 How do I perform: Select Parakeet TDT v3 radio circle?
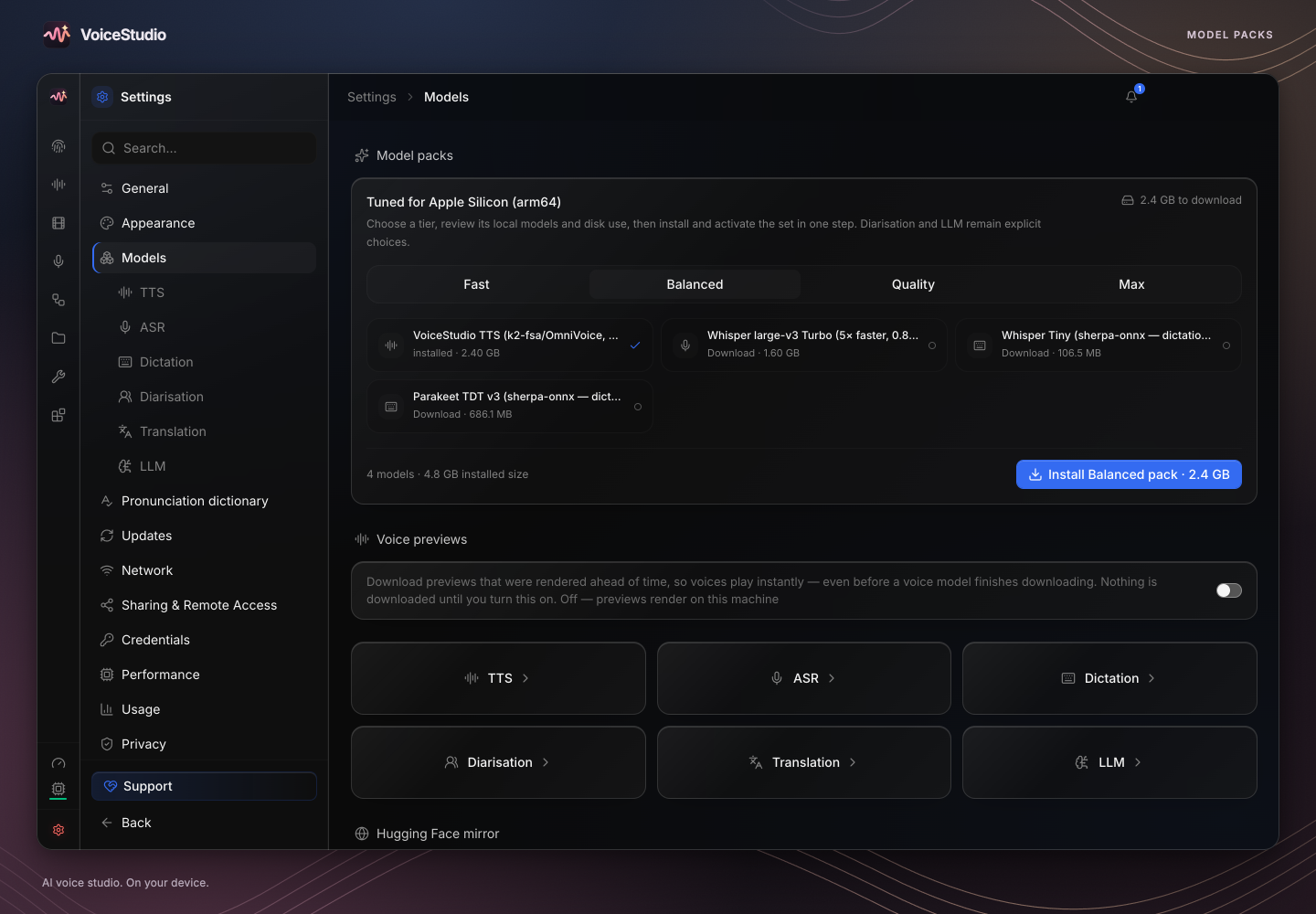click(x=638, y=407)
